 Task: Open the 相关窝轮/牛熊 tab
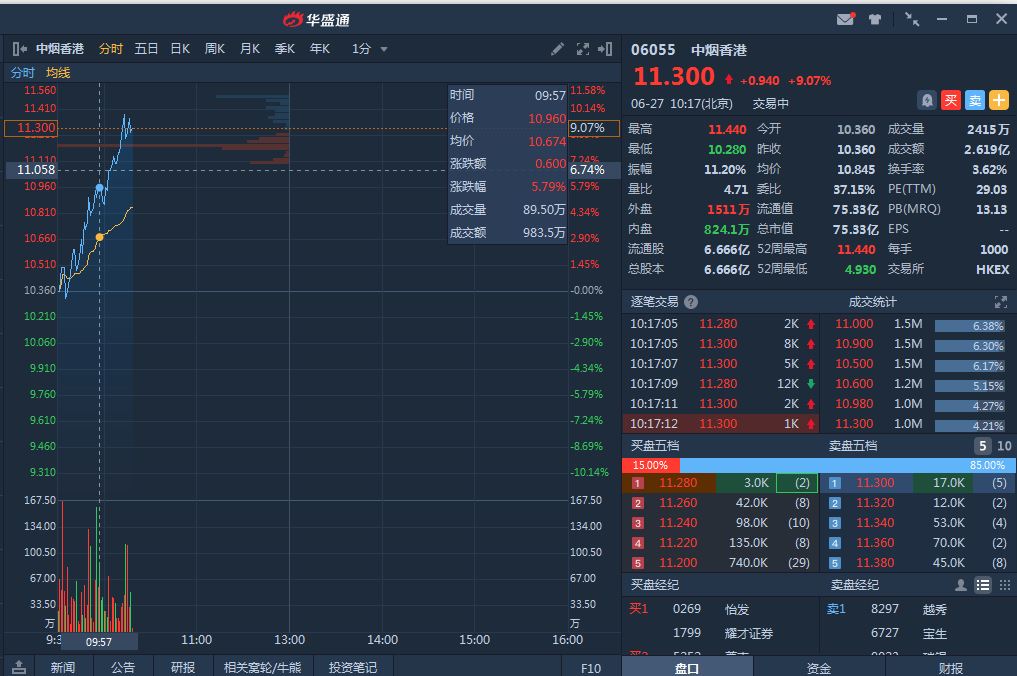pos(263,667)
